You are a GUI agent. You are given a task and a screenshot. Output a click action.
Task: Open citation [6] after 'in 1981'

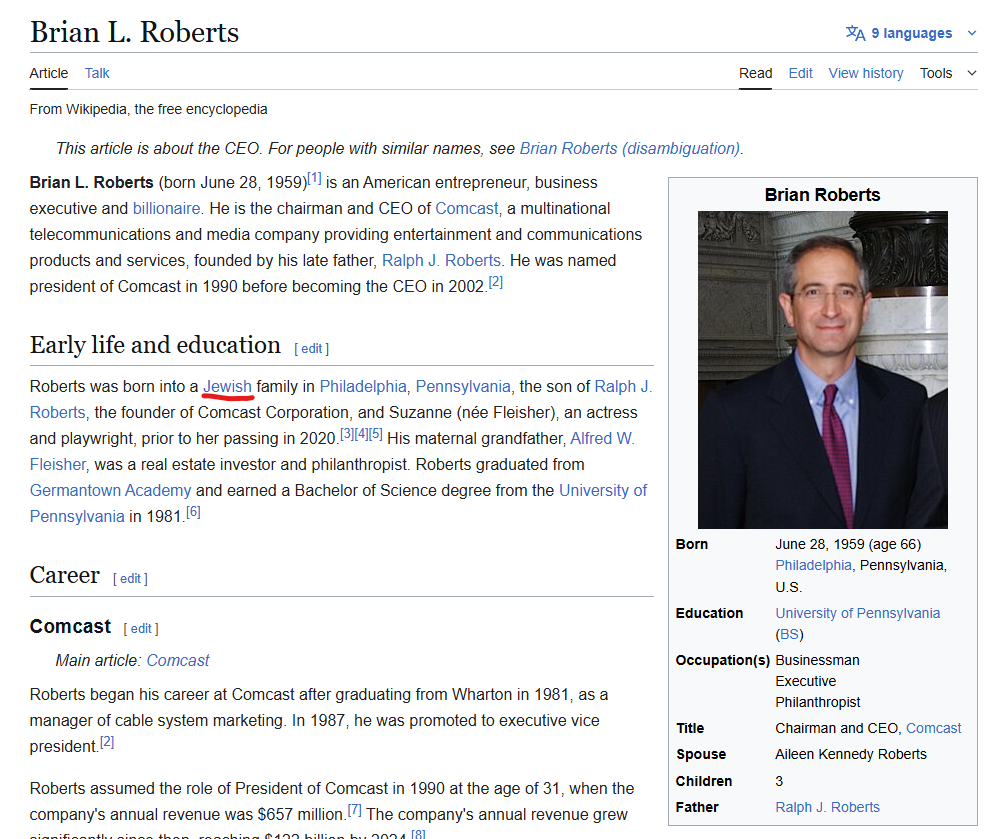193,513
